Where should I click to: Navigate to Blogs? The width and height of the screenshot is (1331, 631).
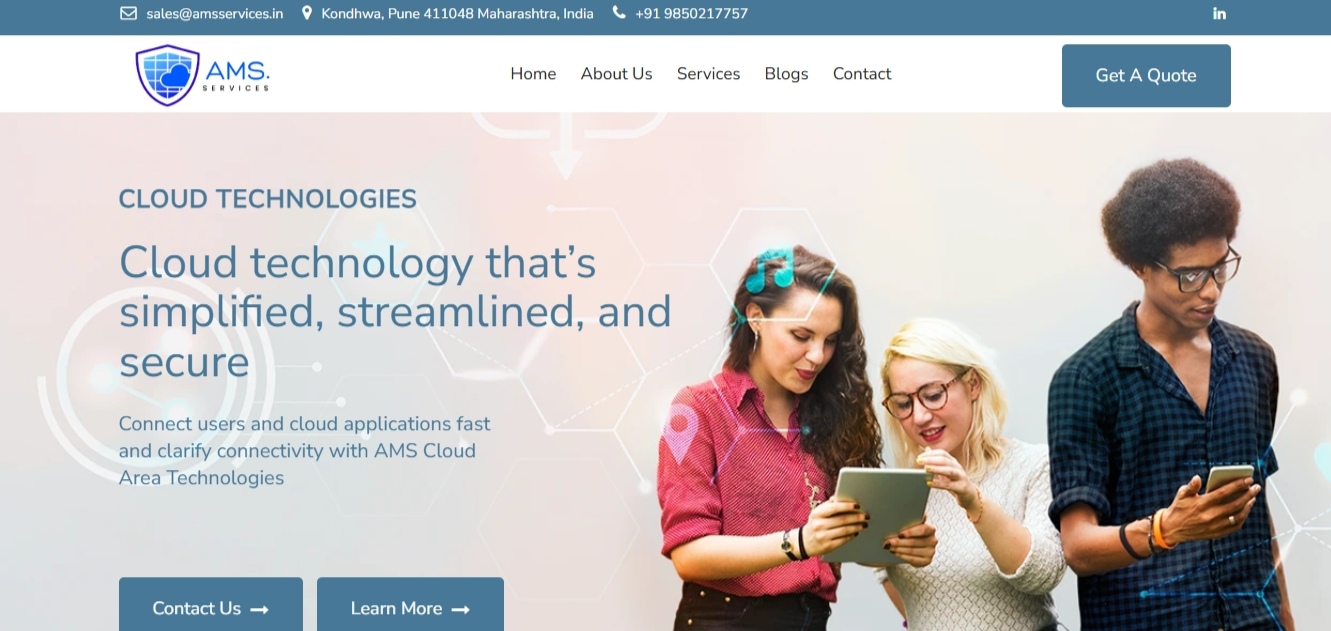(x=786, y=74)
